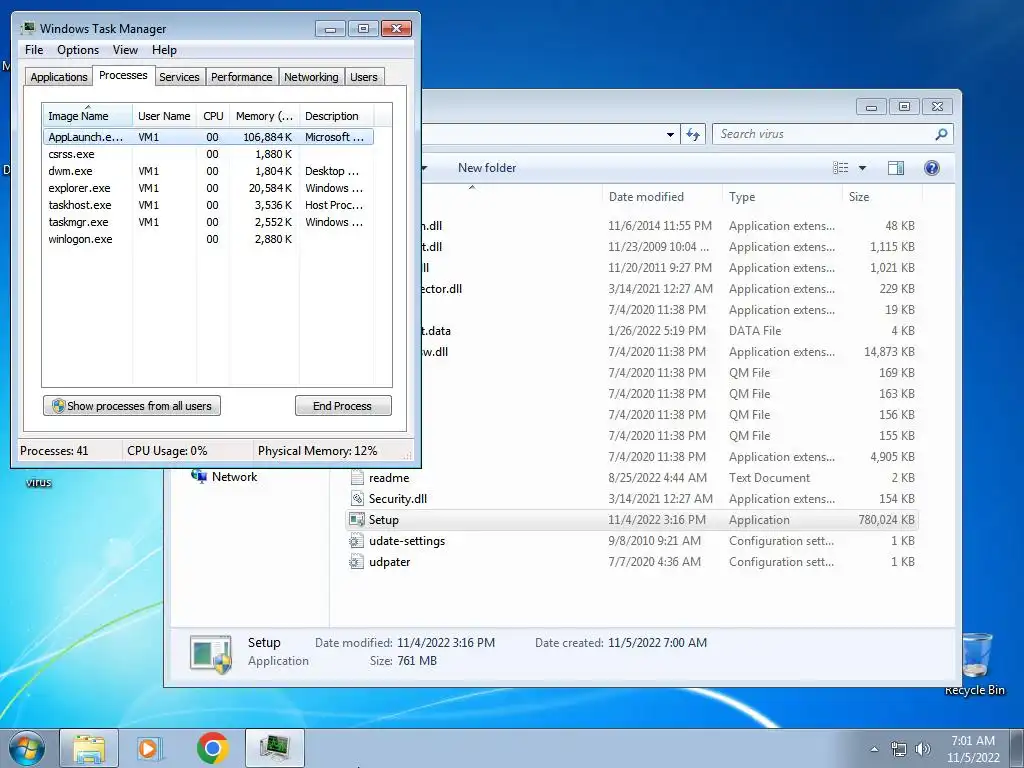Click the taskbar clock showing 7:01 AM
This screenshot has height=768, width=1024.
[973, 749]
